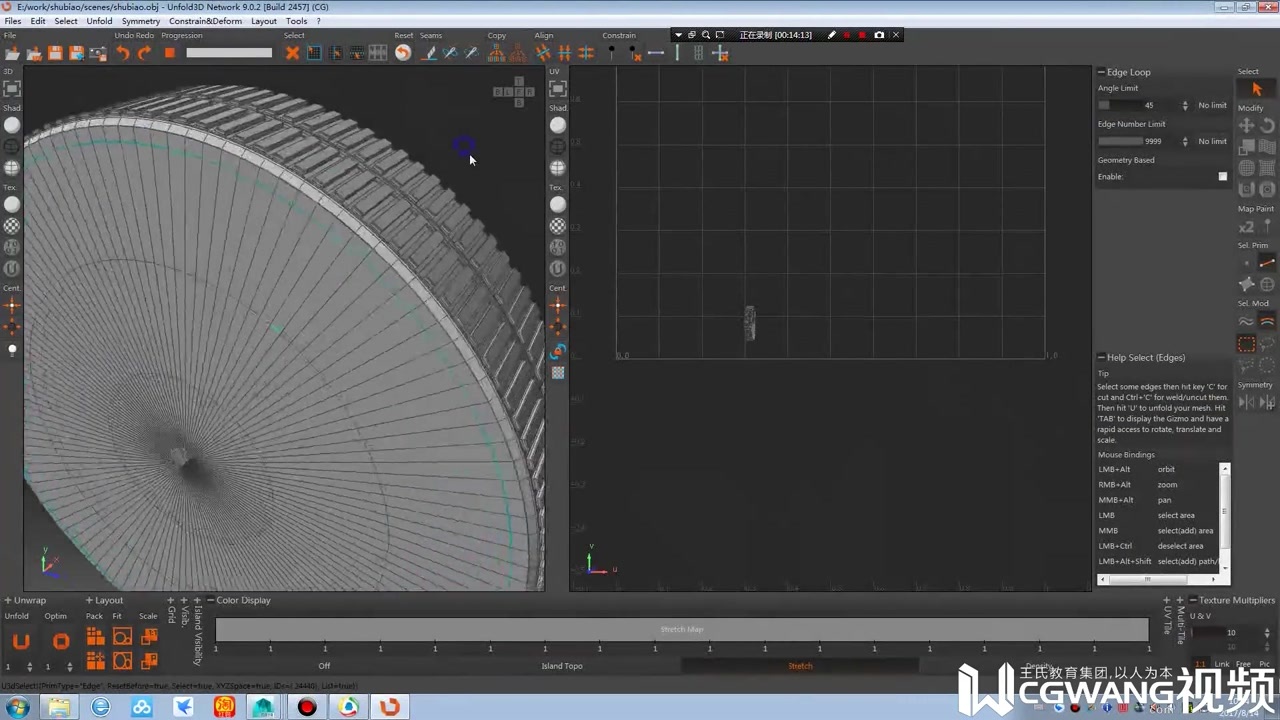Choose rectangle selection mode icon

click(x=1247, y=343)
